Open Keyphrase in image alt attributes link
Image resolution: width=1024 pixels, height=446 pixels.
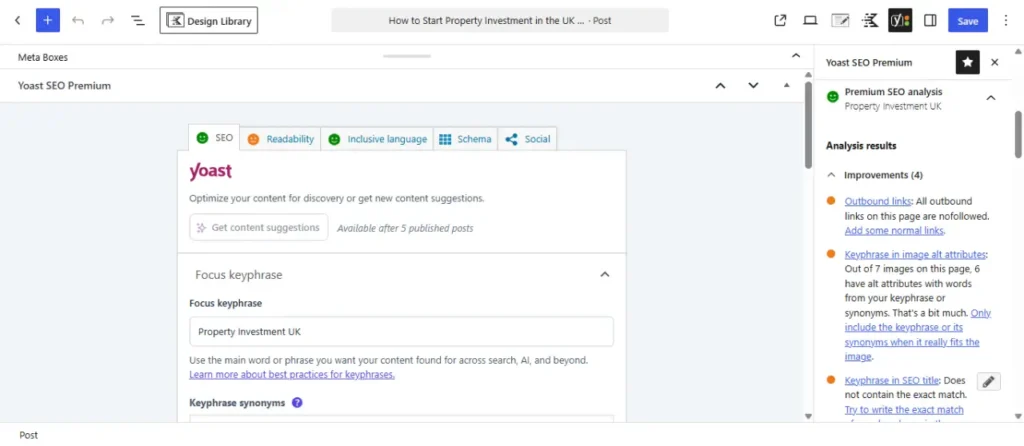tap(915, 254)
